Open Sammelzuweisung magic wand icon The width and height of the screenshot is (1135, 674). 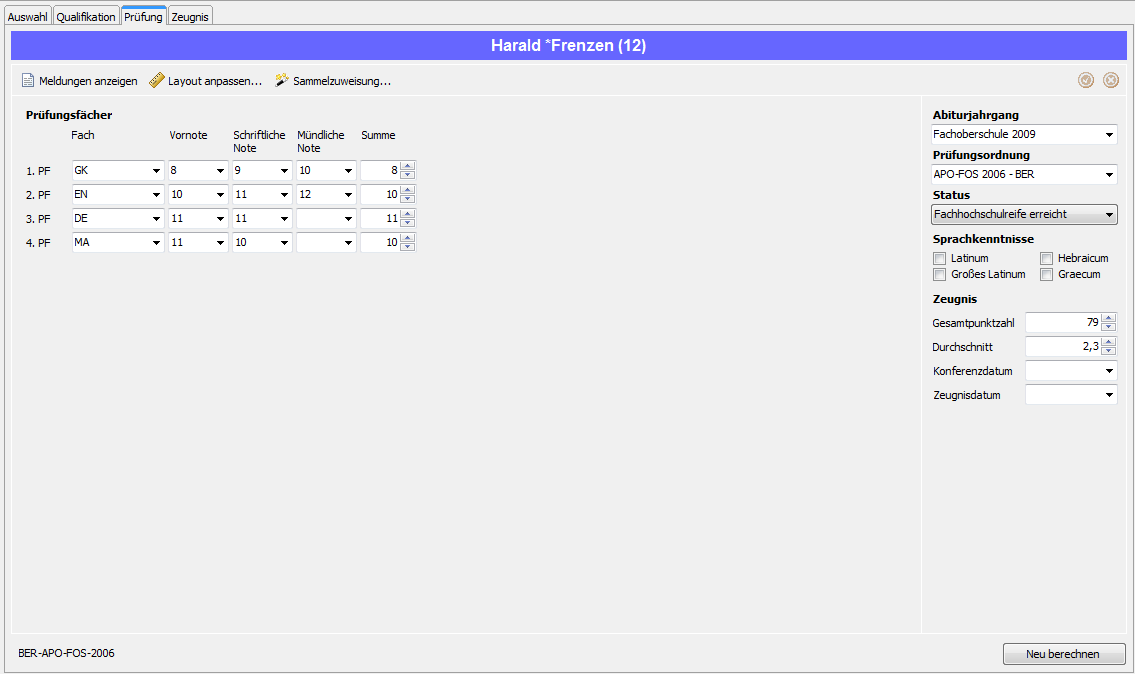click(x=282, y=80)
